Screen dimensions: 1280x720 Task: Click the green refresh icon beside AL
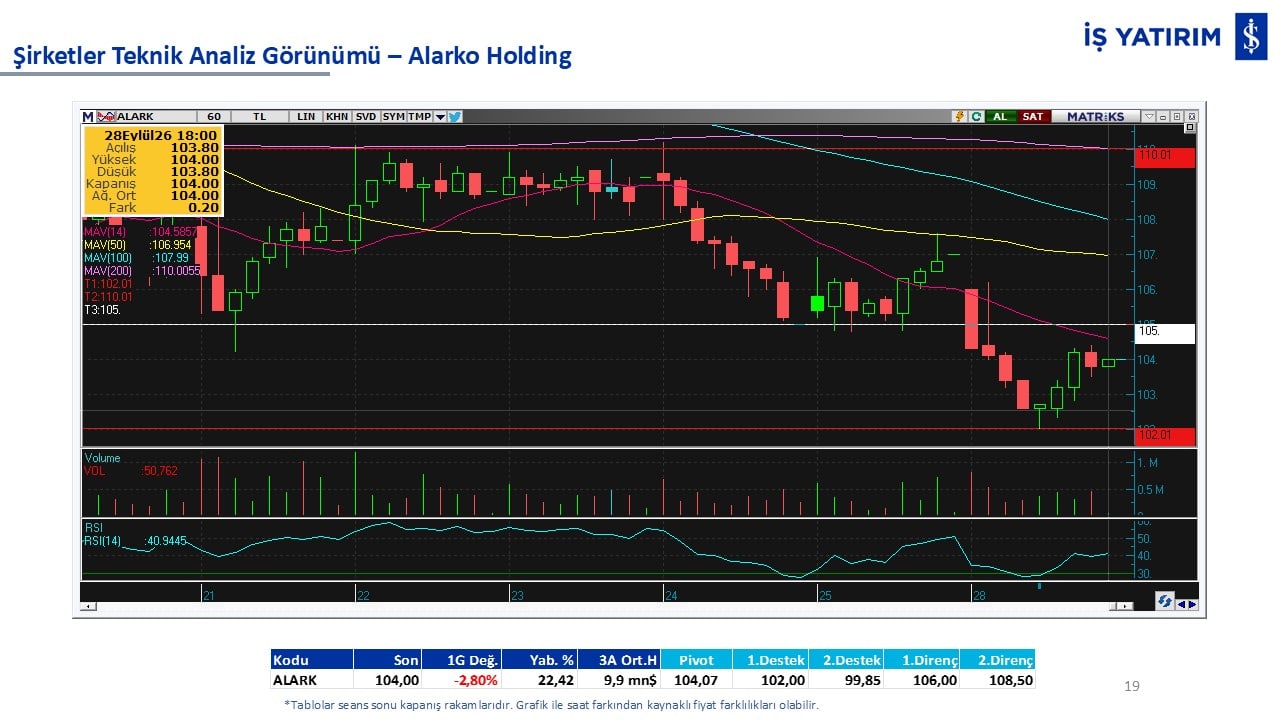click(977, 116)
